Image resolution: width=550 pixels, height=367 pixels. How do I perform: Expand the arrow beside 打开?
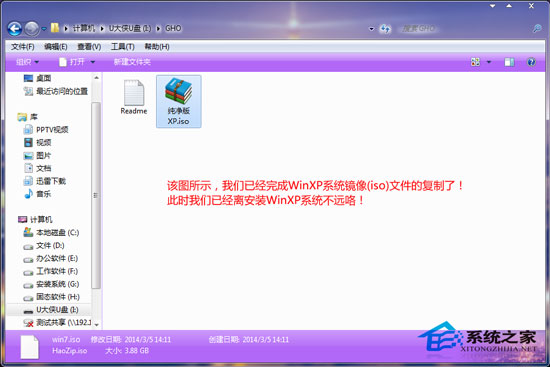tap(93, 62)
